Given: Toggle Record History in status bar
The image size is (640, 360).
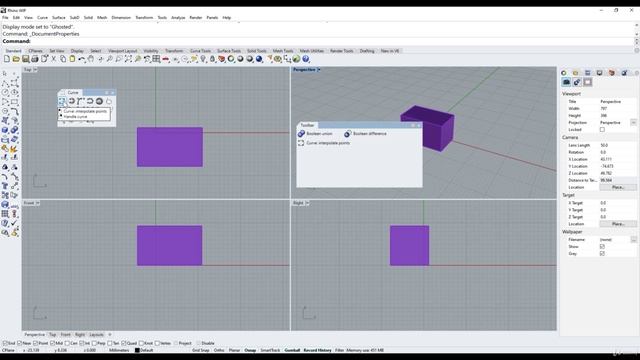Looking at the screenshot, I should pyautogui.click(x=317, y=350).
